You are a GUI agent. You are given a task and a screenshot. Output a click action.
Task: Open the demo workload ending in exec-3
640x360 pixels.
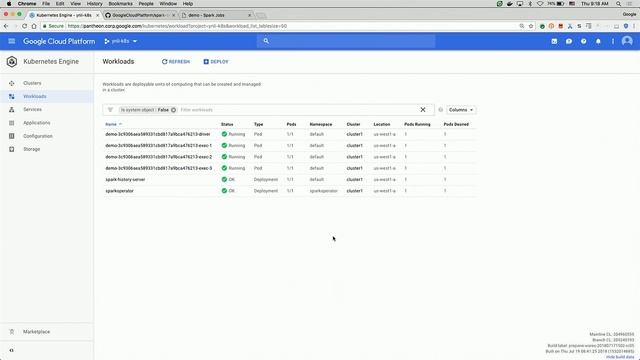click(x=159, y=168)
